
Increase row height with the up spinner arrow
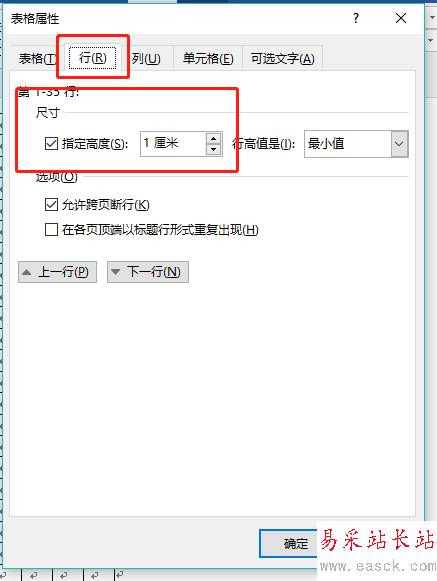coord(213,139)
